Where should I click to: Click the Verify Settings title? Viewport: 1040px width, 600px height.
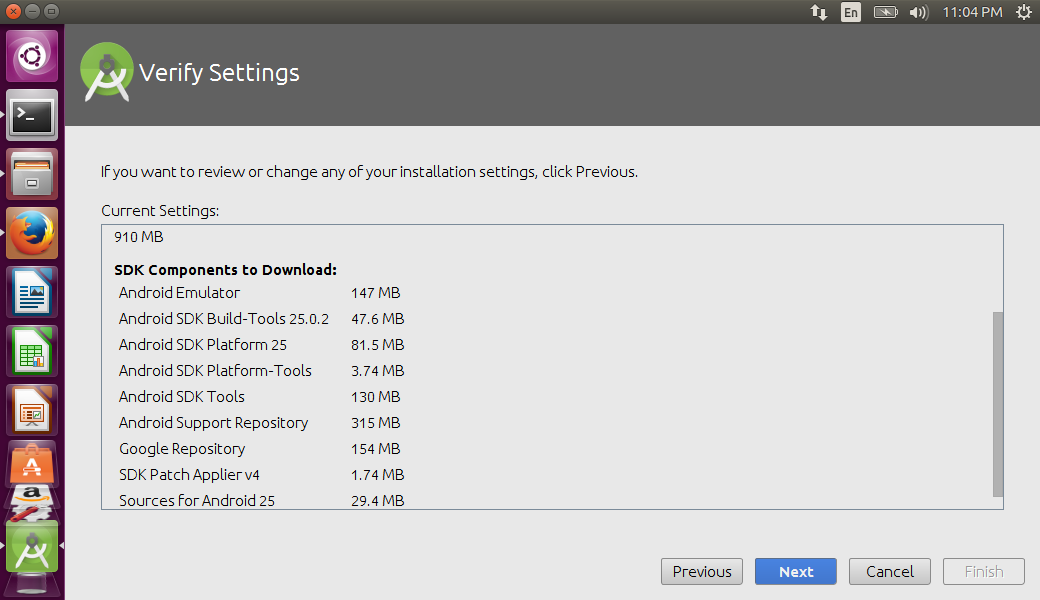coord(219,73)
